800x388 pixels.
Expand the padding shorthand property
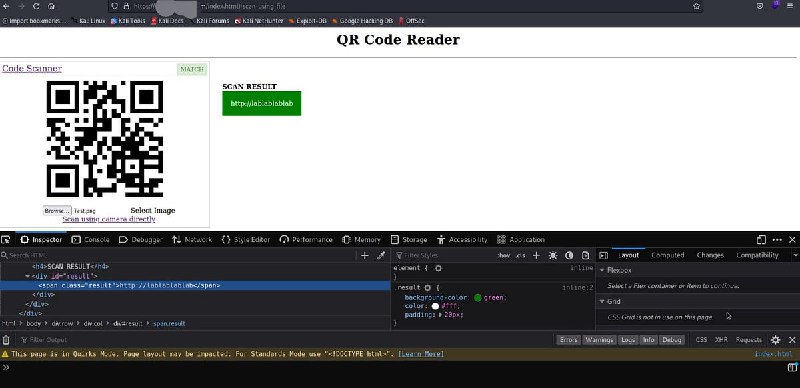(440, 315)
